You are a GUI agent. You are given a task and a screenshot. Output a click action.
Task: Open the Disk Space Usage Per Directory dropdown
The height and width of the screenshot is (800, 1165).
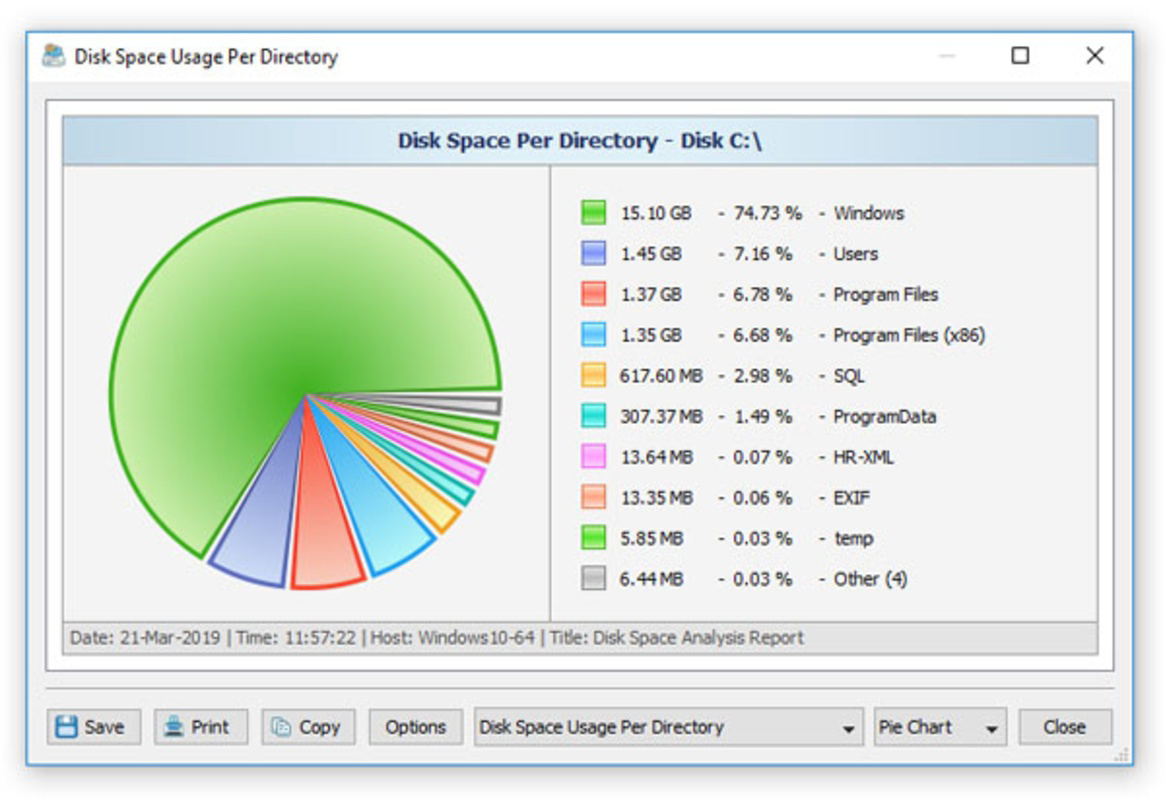click(668, 726)
